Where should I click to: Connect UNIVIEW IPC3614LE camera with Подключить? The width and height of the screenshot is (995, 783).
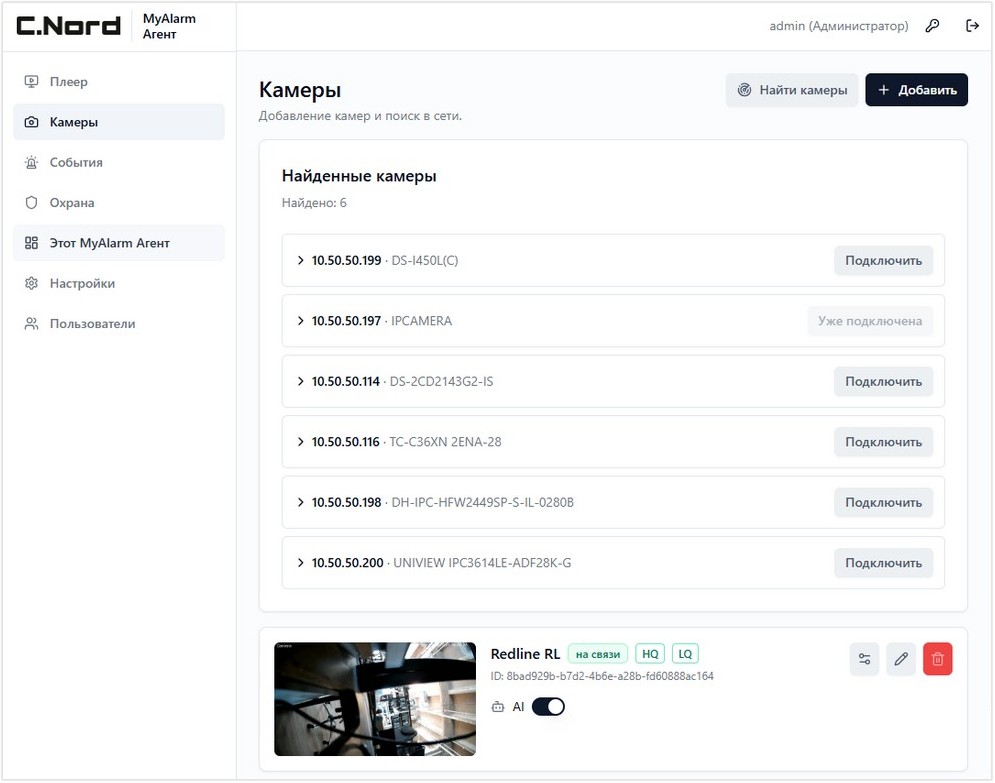pyautogui.click(x=883, y=563)
